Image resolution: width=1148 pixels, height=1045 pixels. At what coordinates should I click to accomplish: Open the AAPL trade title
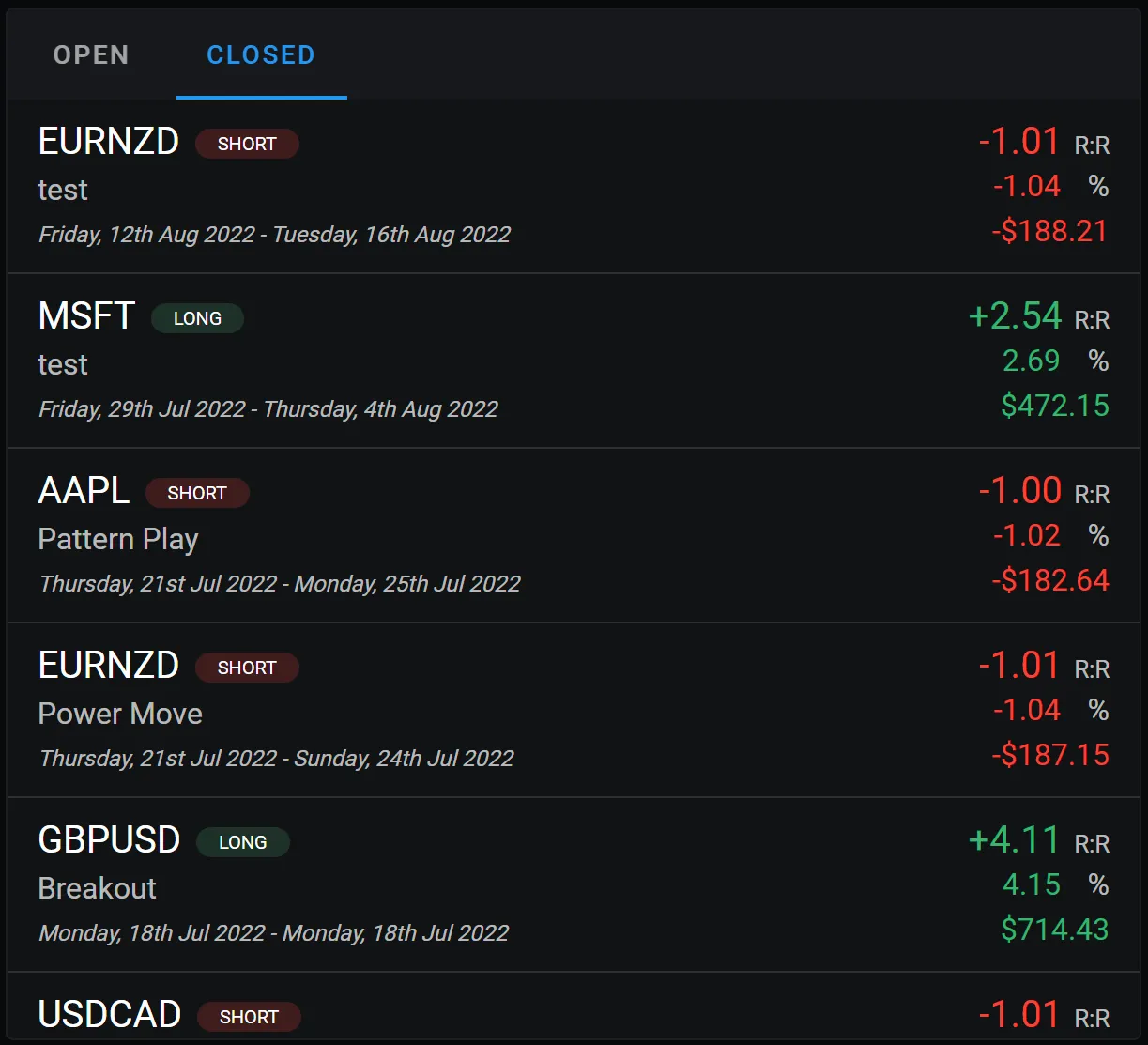[x=84, y=491]
